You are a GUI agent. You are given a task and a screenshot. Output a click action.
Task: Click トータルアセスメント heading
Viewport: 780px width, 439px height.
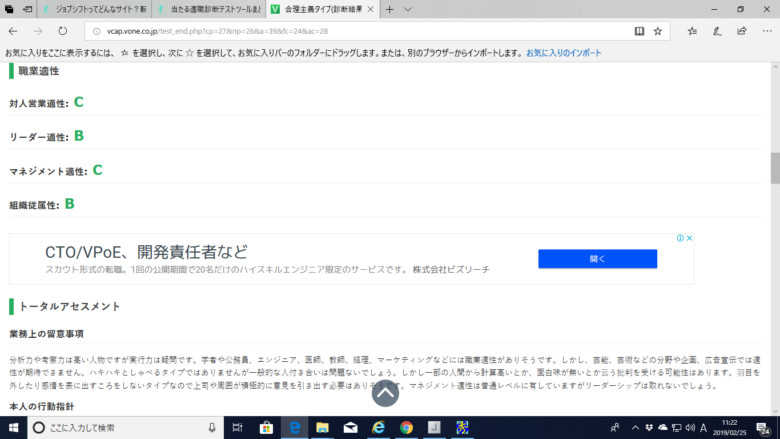point(69,306)
